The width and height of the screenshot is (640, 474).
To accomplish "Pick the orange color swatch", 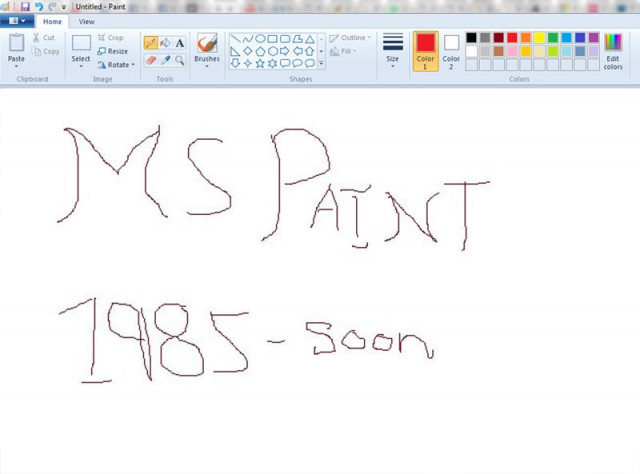I will point(526,38).
